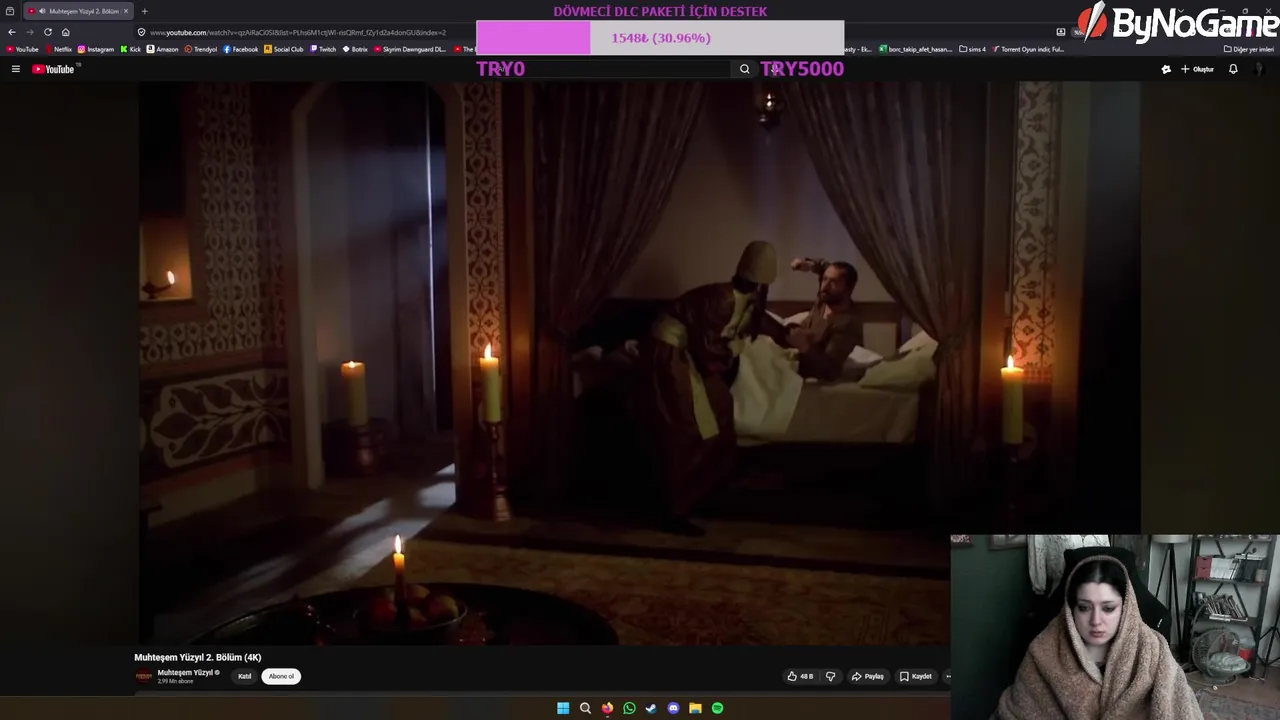Click the Kaydet save button

915,676
